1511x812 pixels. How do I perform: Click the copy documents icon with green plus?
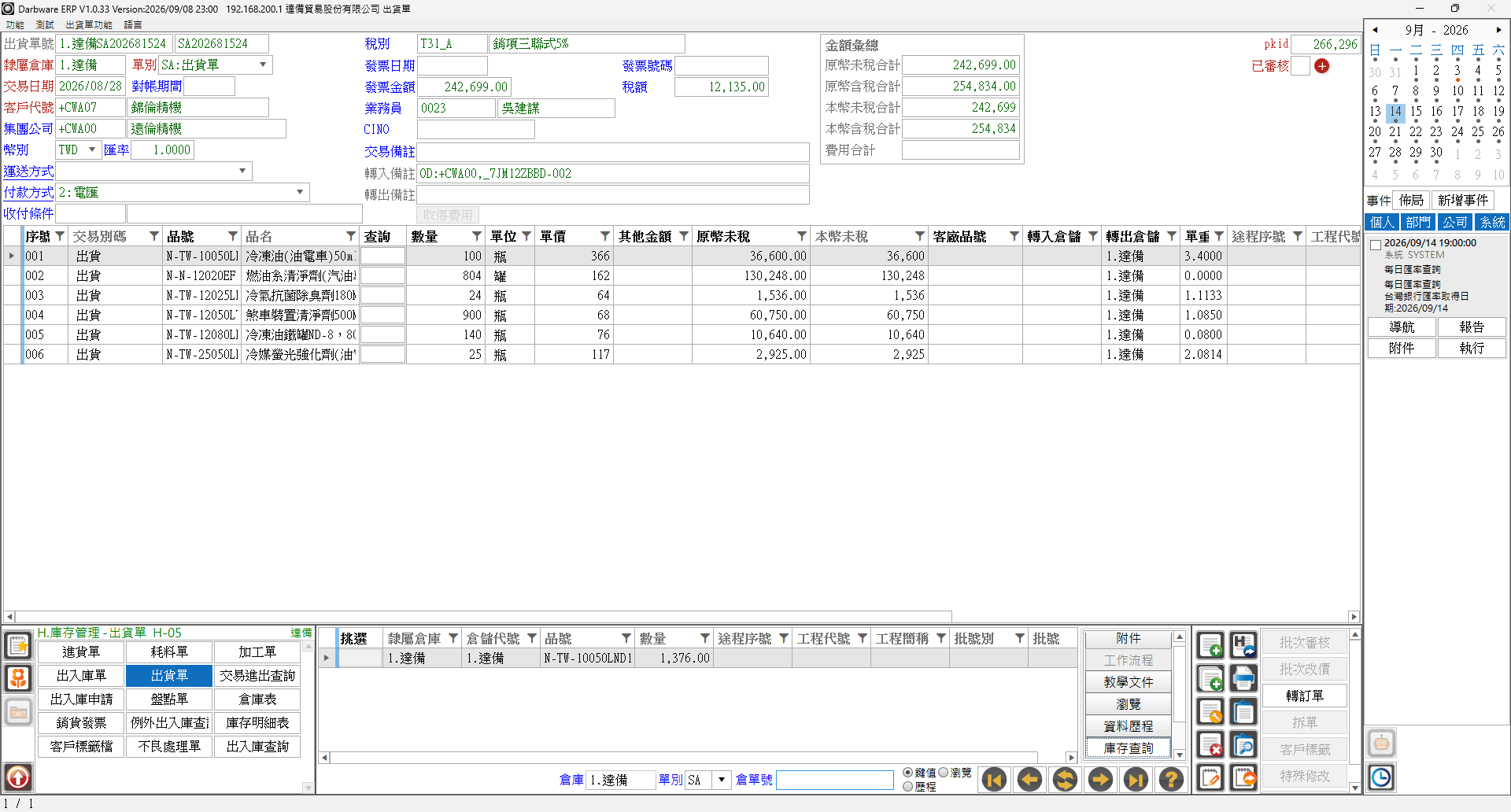tap(1210, 679)
